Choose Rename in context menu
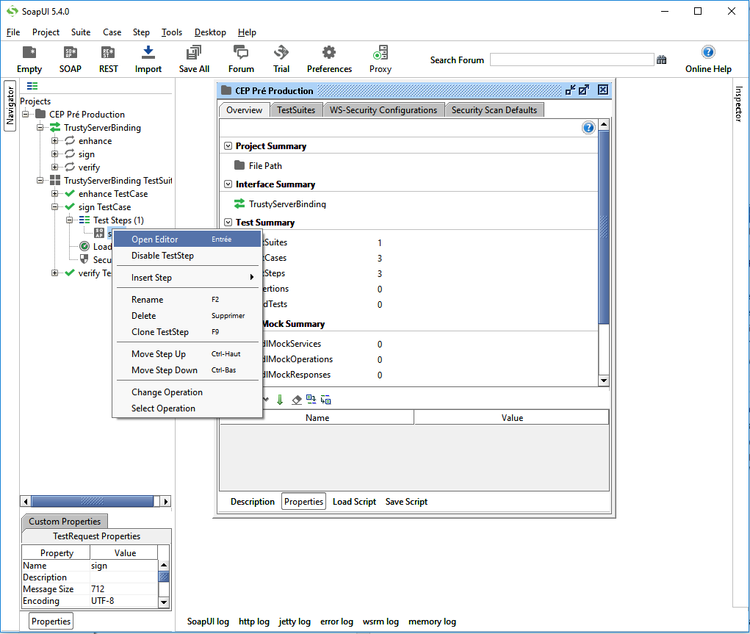 (x=188, y=300)
